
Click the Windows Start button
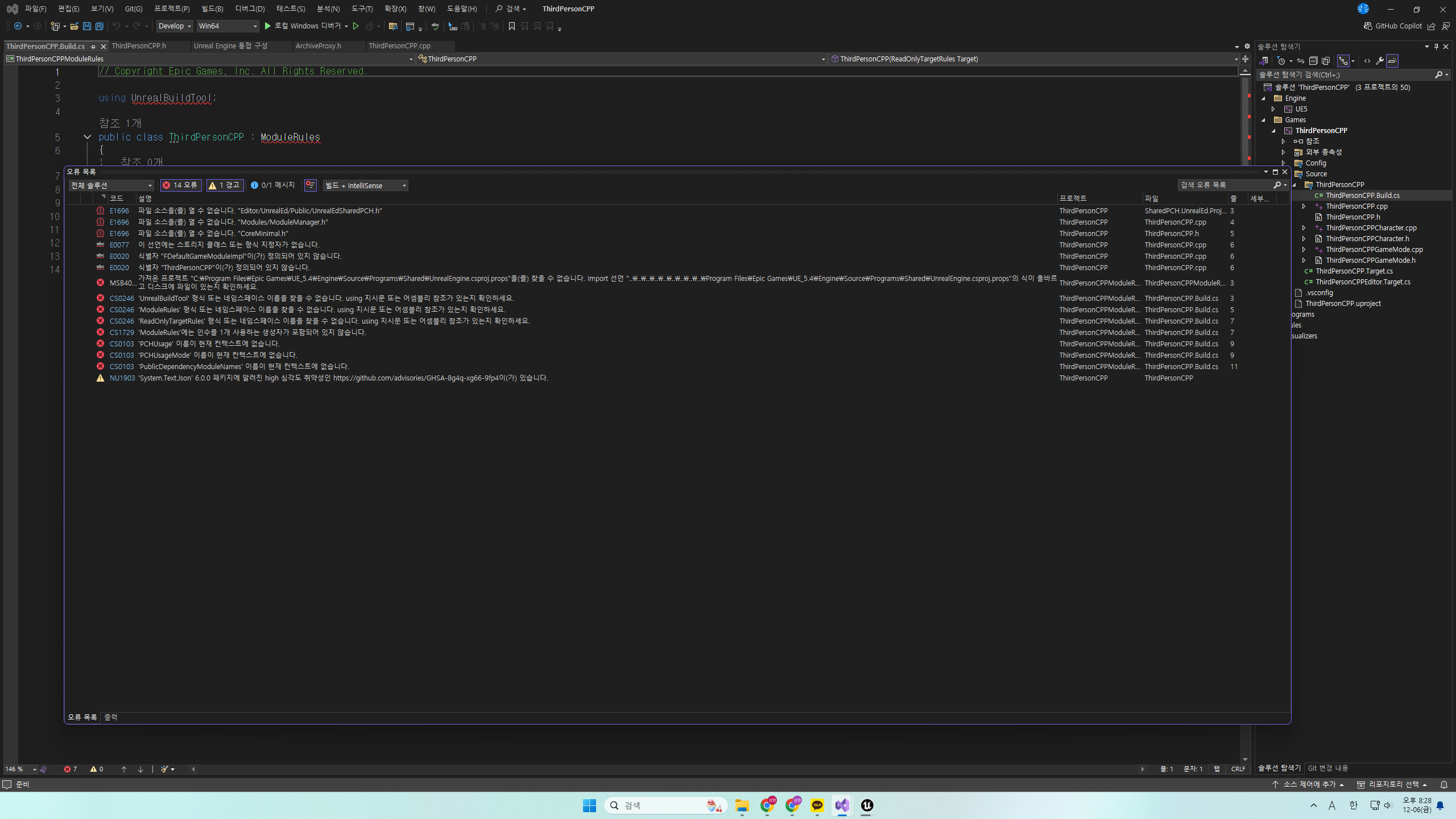589,805
